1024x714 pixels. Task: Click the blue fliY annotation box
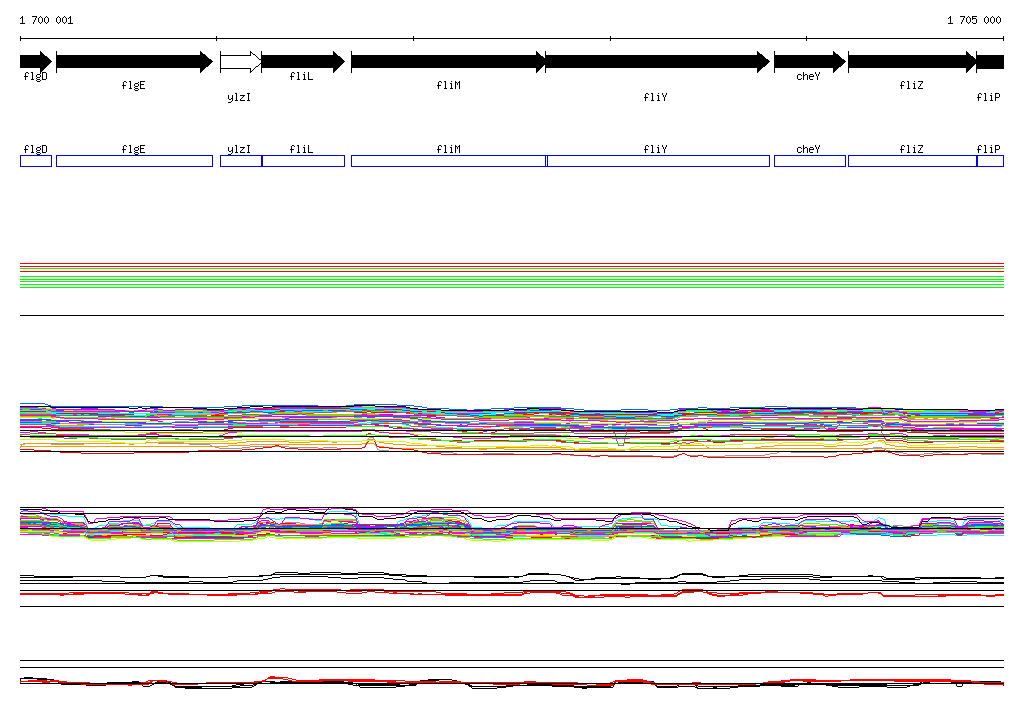[658, 161]
